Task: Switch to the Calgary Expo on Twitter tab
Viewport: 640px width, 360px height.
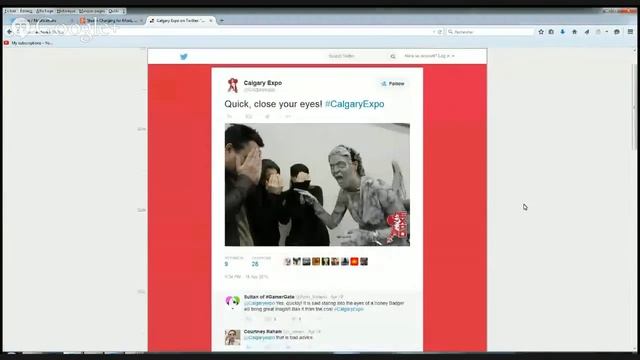Action: coord(180,20)
